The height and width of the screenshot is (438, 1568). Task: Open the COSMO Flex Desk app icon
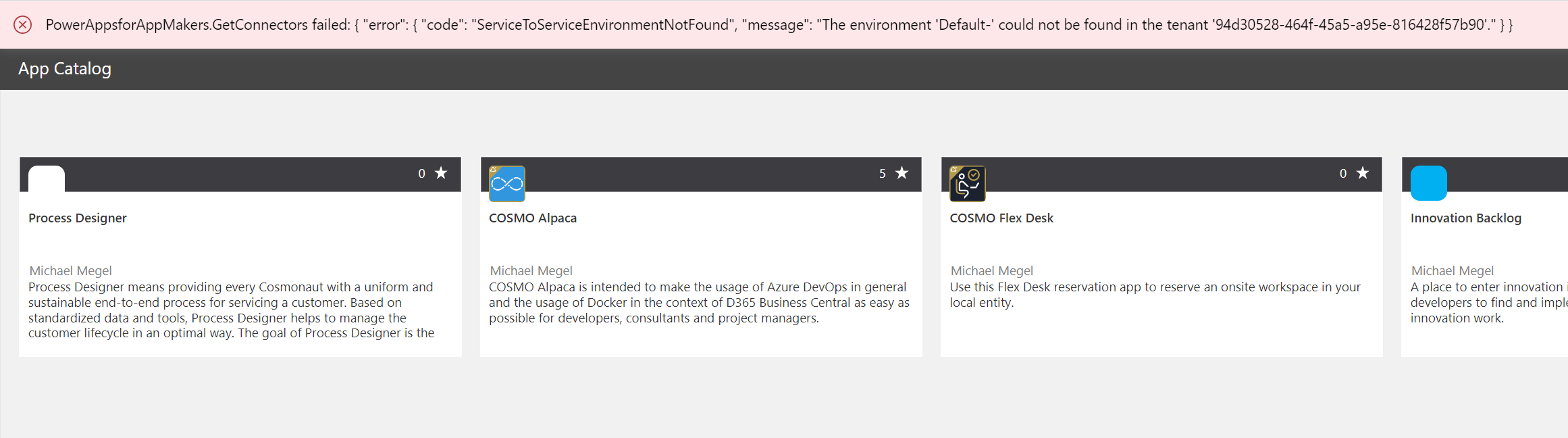968,183
